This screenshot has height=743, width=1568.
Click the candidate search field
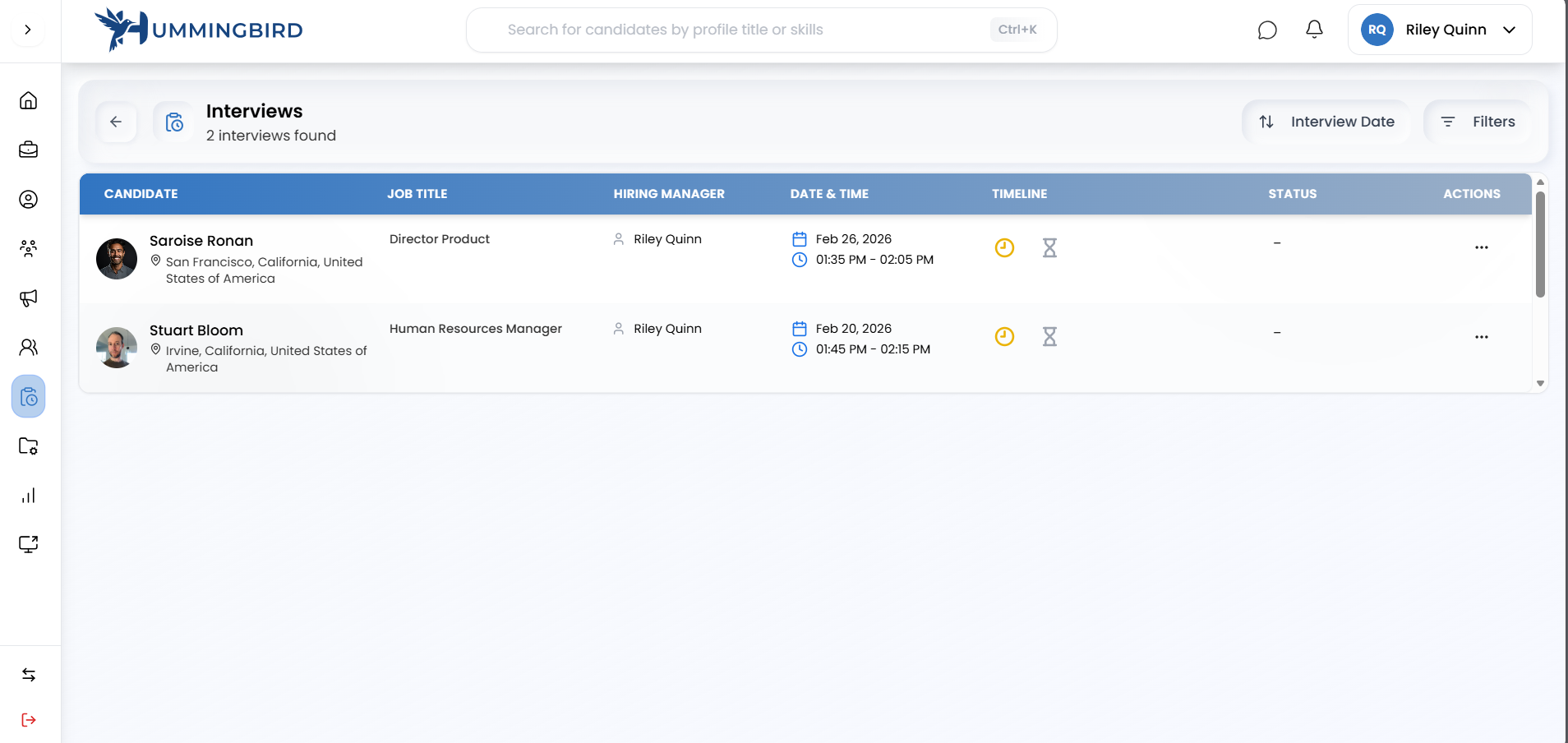[740, 30]
